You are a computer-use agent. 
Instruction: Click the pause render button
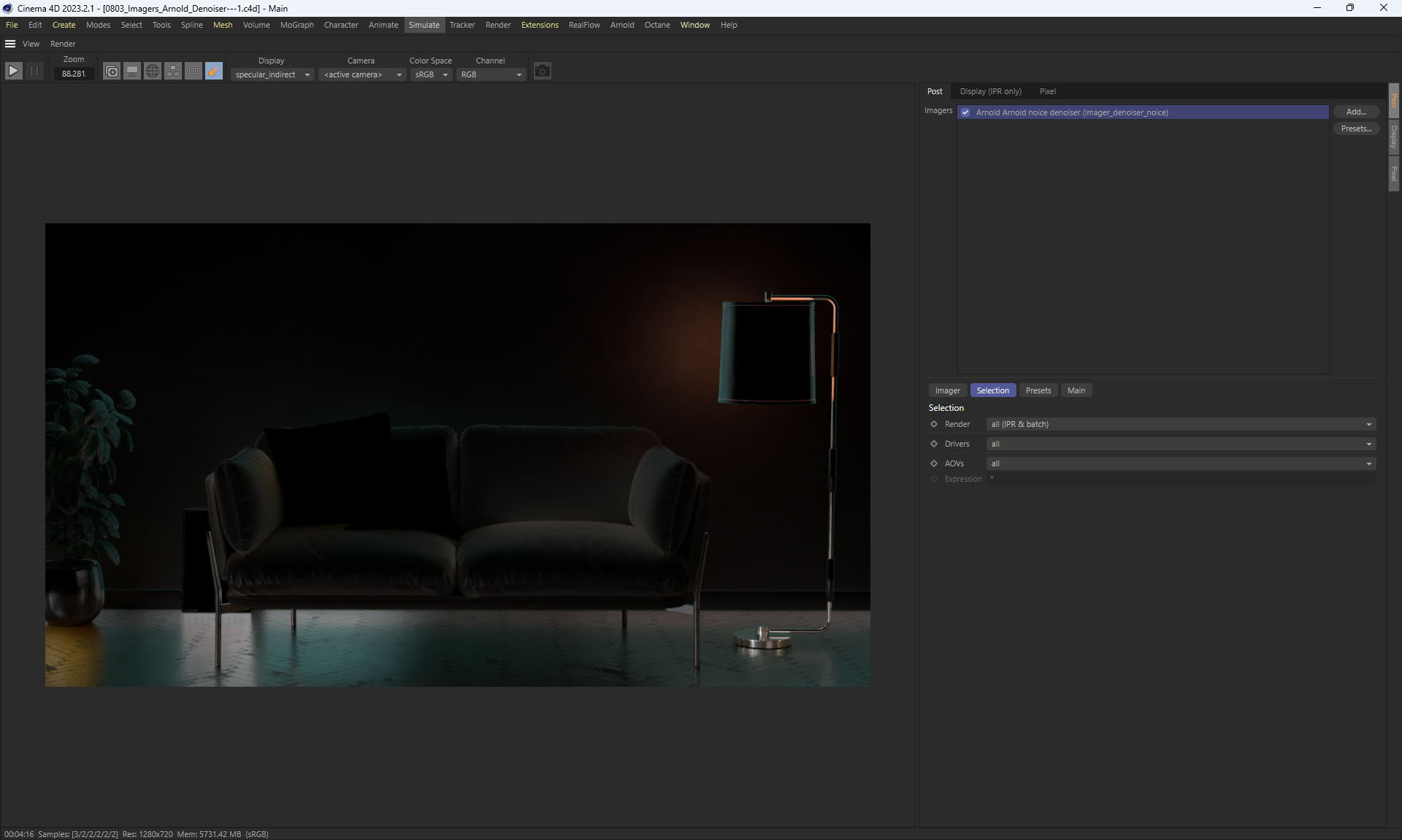coord(34,71)
